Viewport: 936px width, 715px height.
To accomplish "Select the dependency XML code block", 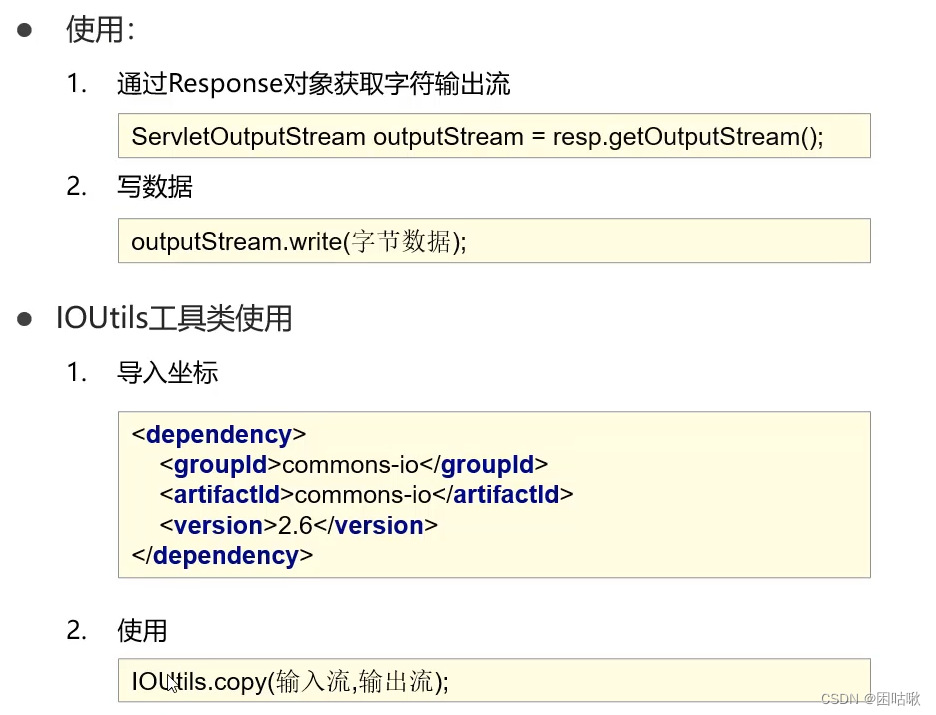I will (494, 494).
